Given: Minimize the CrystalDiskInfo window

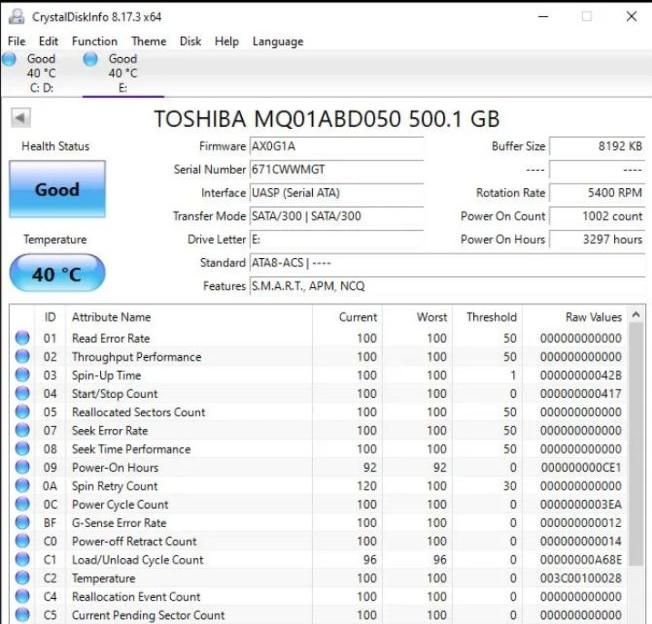Looking at the screenshot, I should [543, 17].
